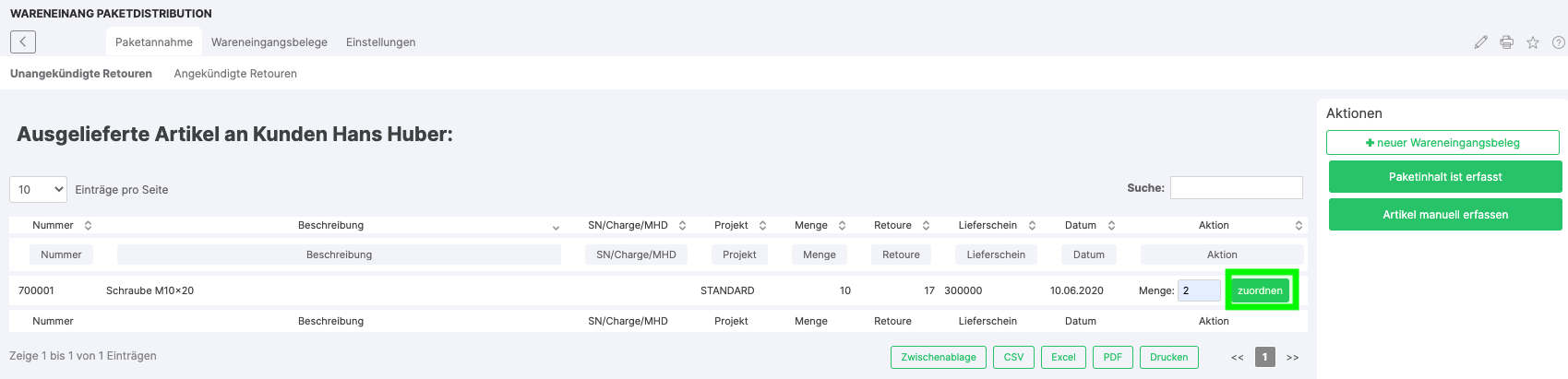
Task: Click the pencil edit icon
Action: point(1480,42)
